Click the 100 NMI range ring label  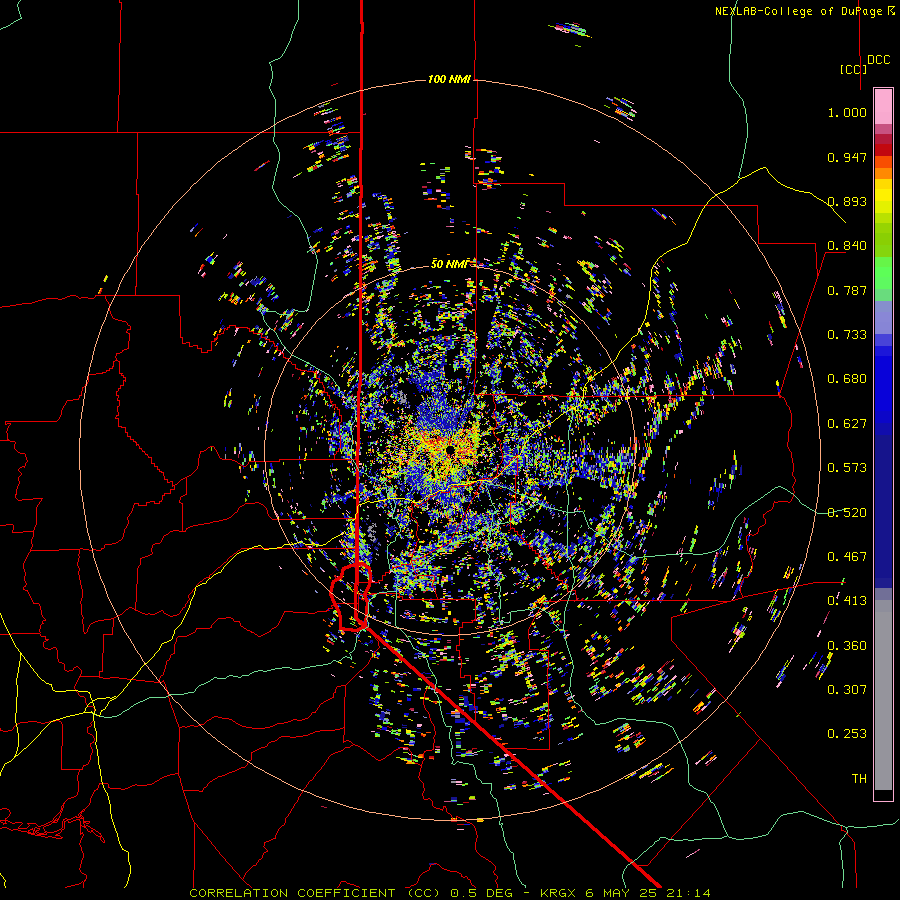[449, 79]
